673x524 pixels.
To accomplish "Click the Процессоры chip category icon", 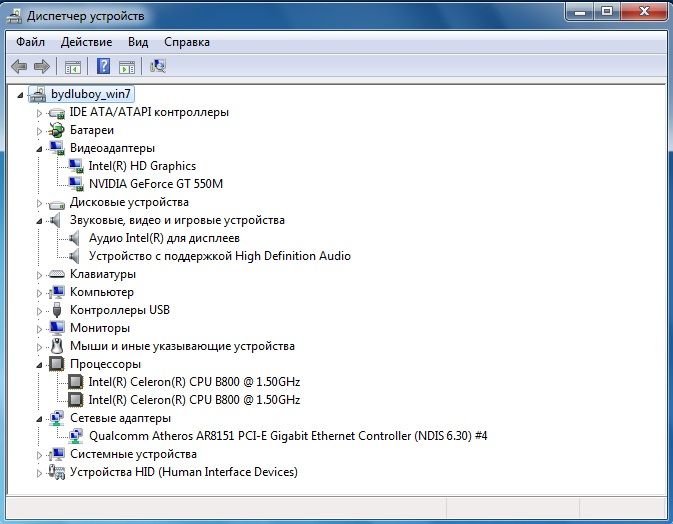I will (x=57, y=364).
